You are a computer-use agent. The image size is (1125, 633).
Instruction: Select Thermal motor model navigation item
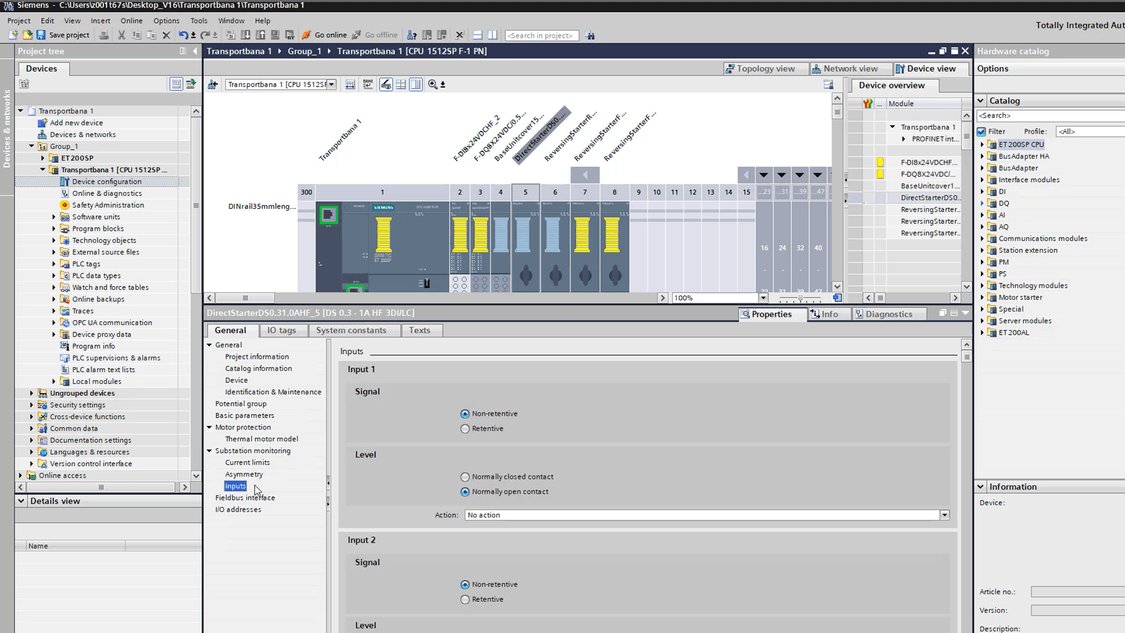click(261, 439)
